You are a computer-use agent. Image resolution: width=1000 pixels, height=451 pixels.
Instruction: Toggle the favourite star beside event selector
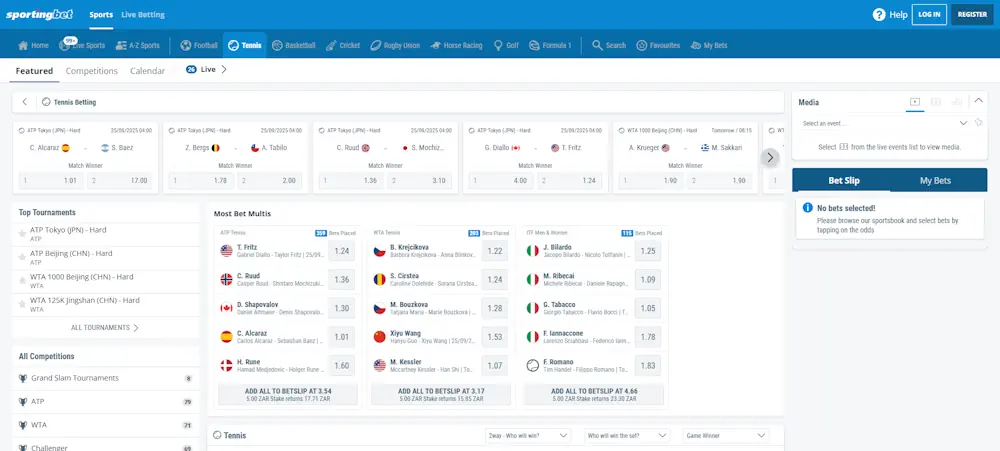(979, 123)
